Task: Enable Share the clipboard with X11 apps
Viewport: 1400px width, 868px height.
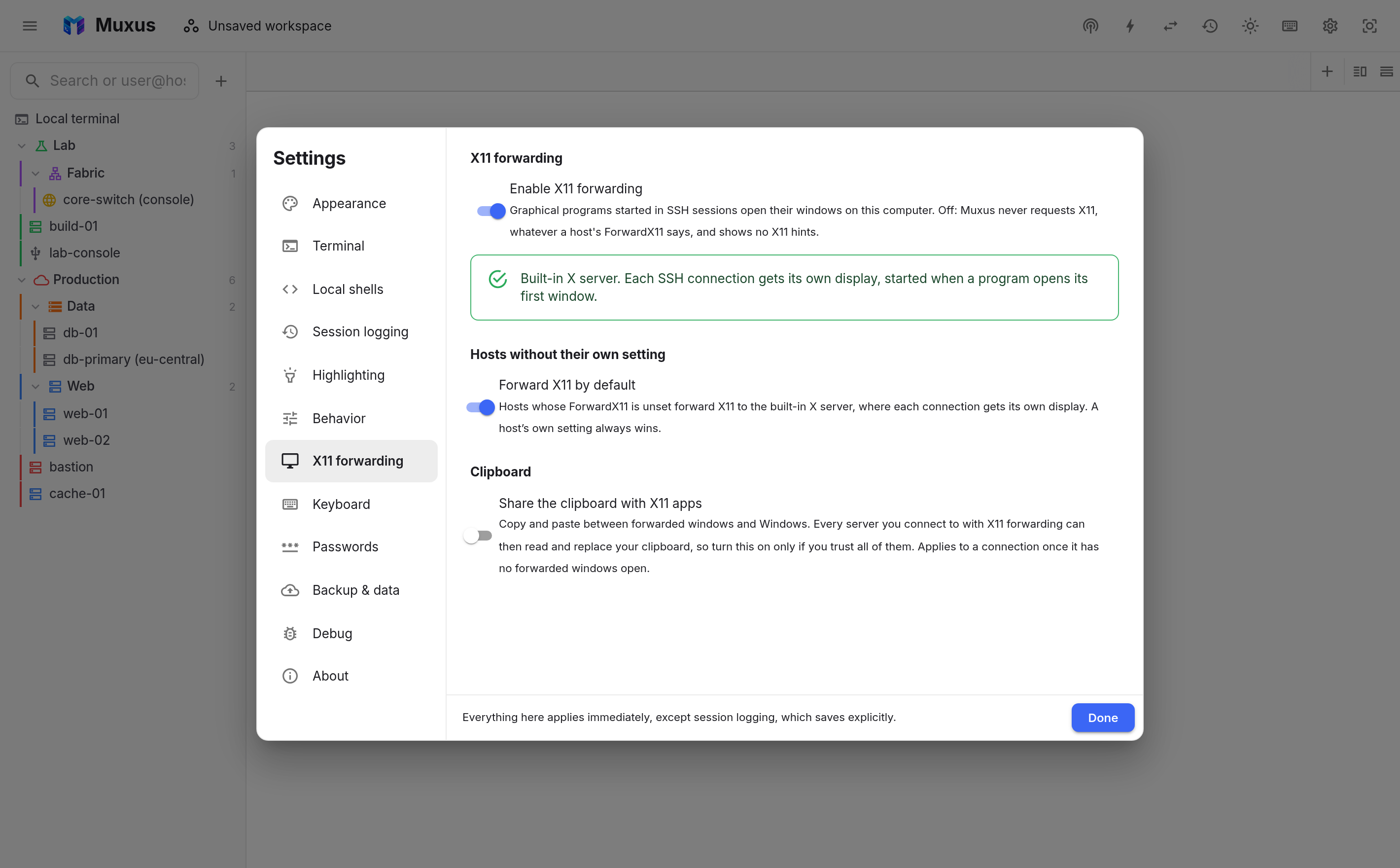Action: point(477,536)
